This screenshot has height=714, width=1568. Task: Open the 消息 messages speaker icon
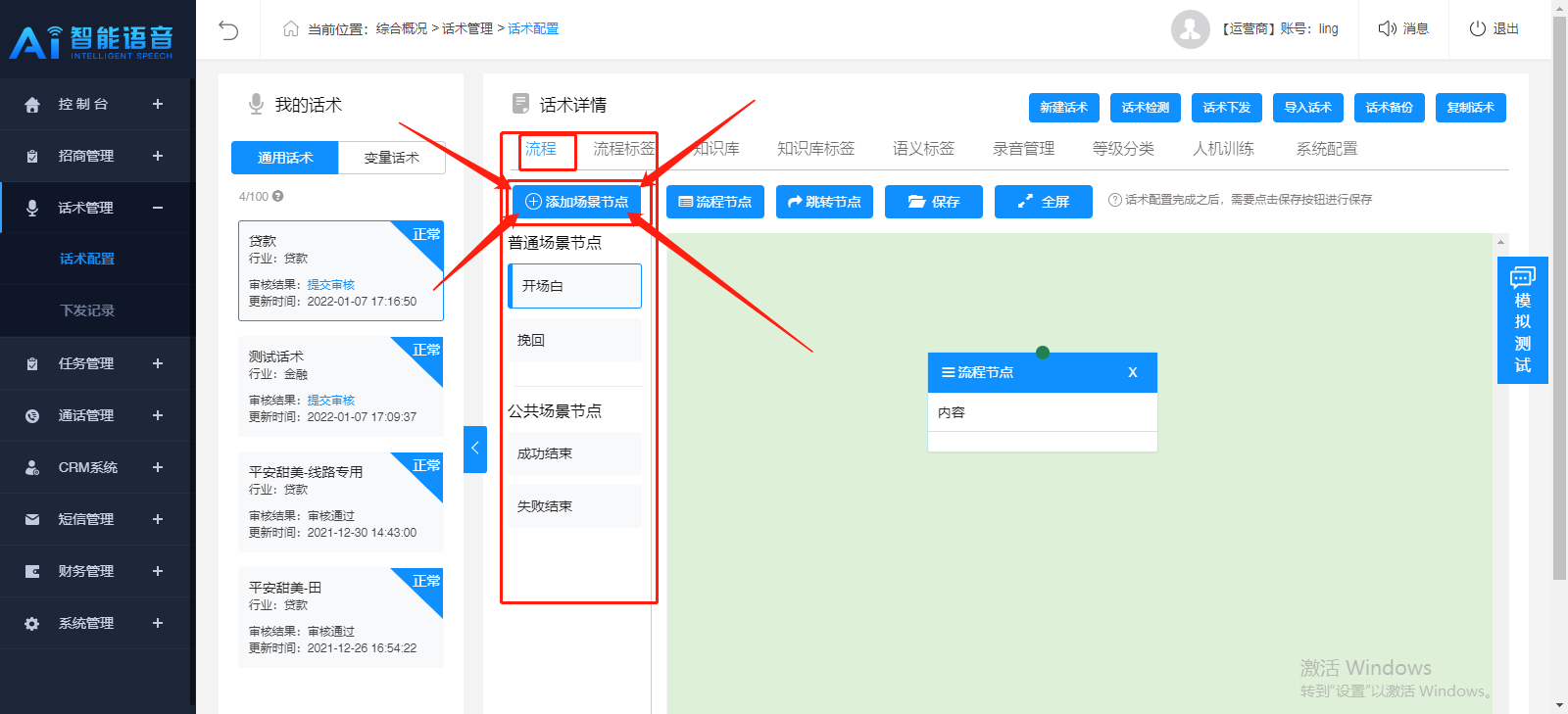click(x=1387, y=28)
